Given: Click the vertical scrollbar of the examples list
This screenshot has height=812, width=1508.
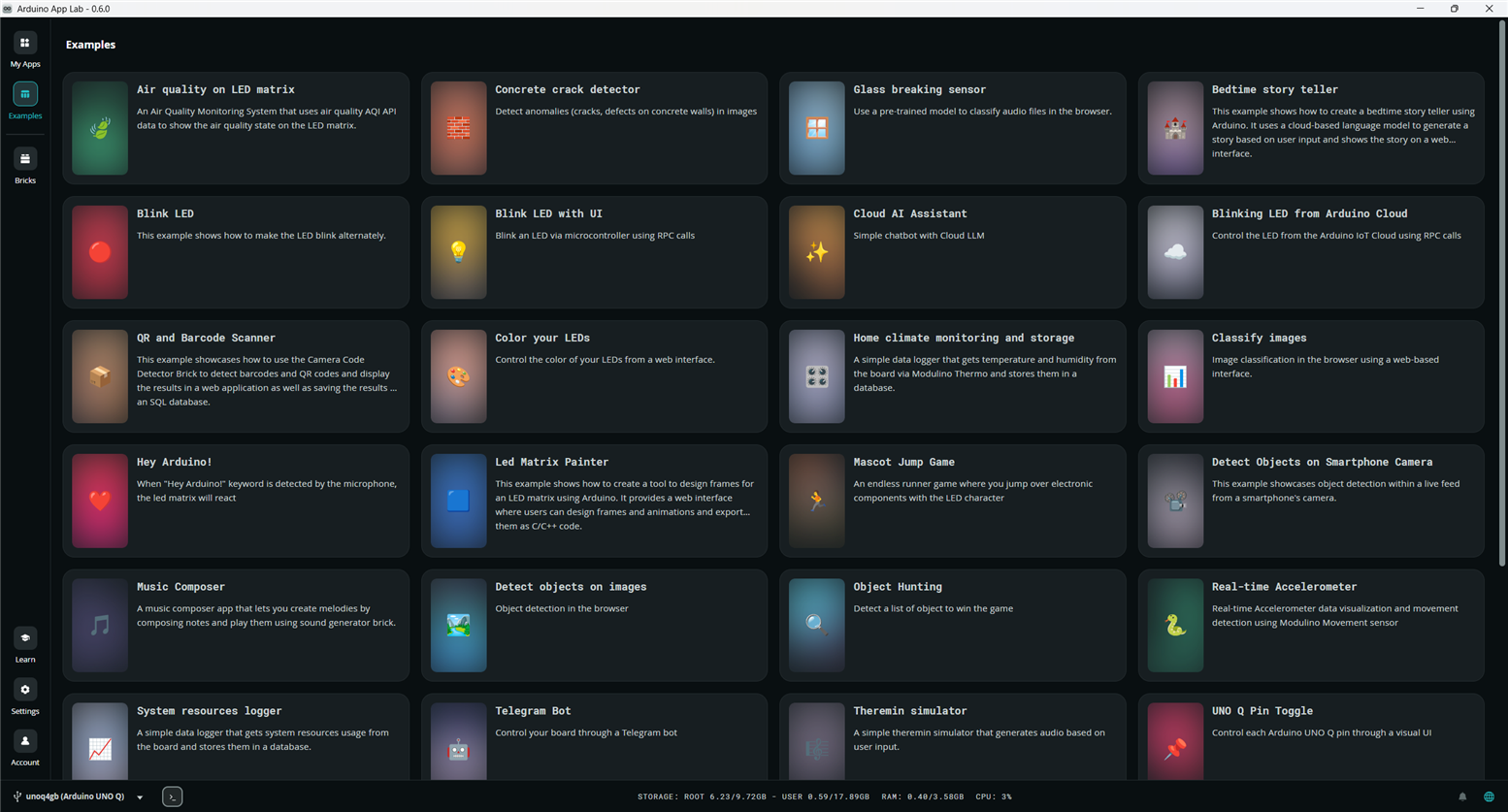Looking at the screenshot, I should pos(1502,291).
